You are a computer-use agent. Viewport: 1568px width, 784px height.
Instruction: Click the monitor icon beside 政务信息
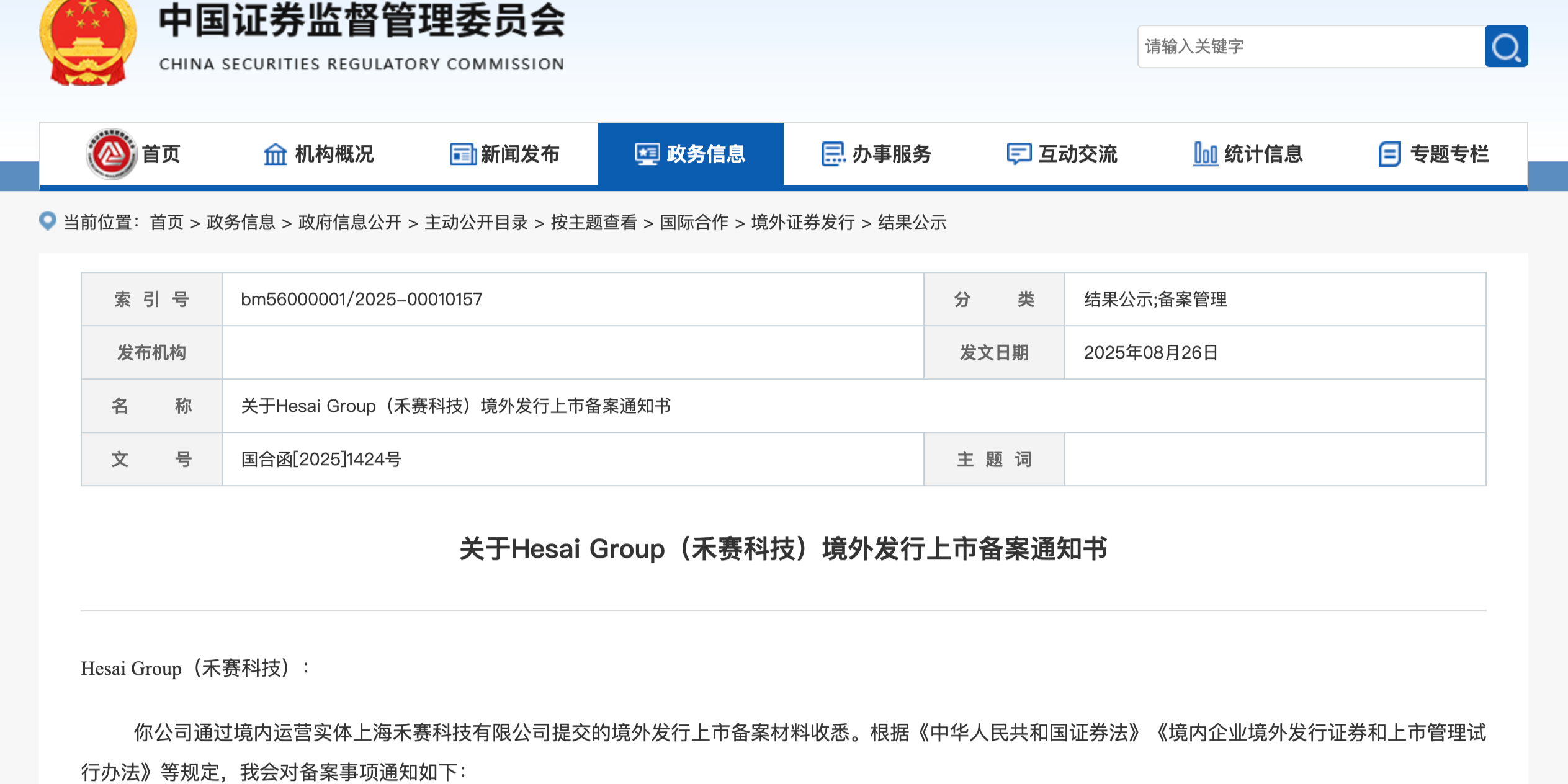(x=647, y=154)
